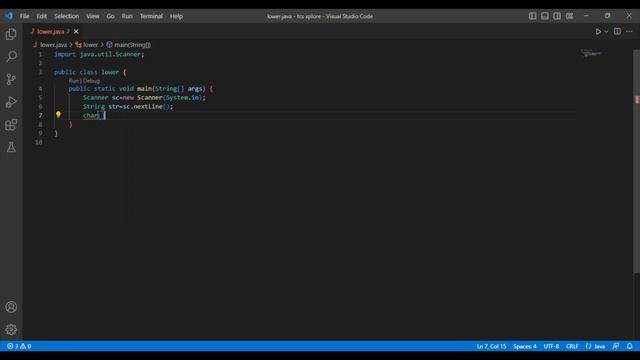Click the feedback icon in status bar
The width and height of the screenshot is (640, 360).
pyautogui.click(x=616, y=346)
